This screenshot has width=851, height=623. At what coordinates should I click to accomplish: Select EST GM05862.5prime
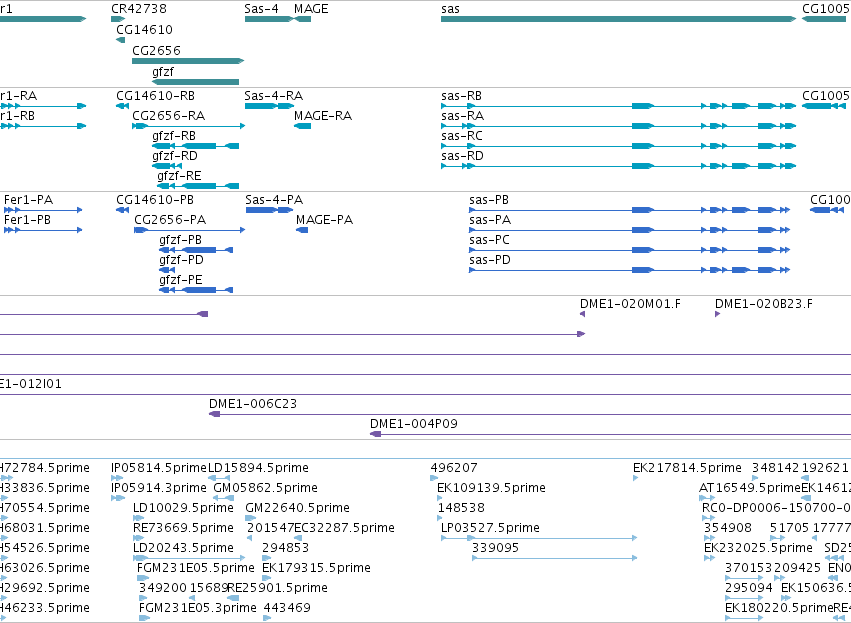coord(265,488)
